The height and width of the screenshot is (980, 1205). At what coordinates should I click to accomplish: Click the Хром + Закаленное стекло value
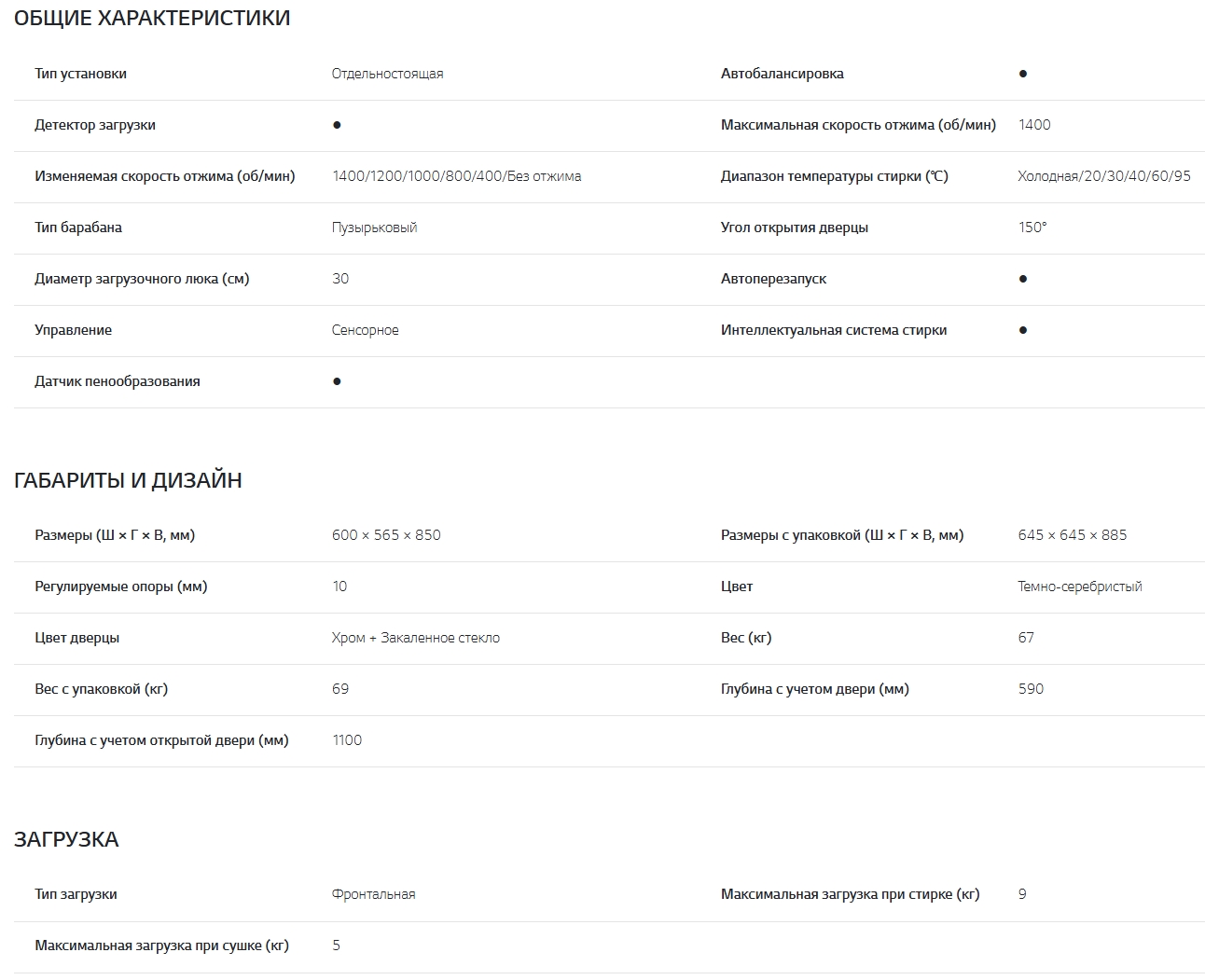point(416,638)
